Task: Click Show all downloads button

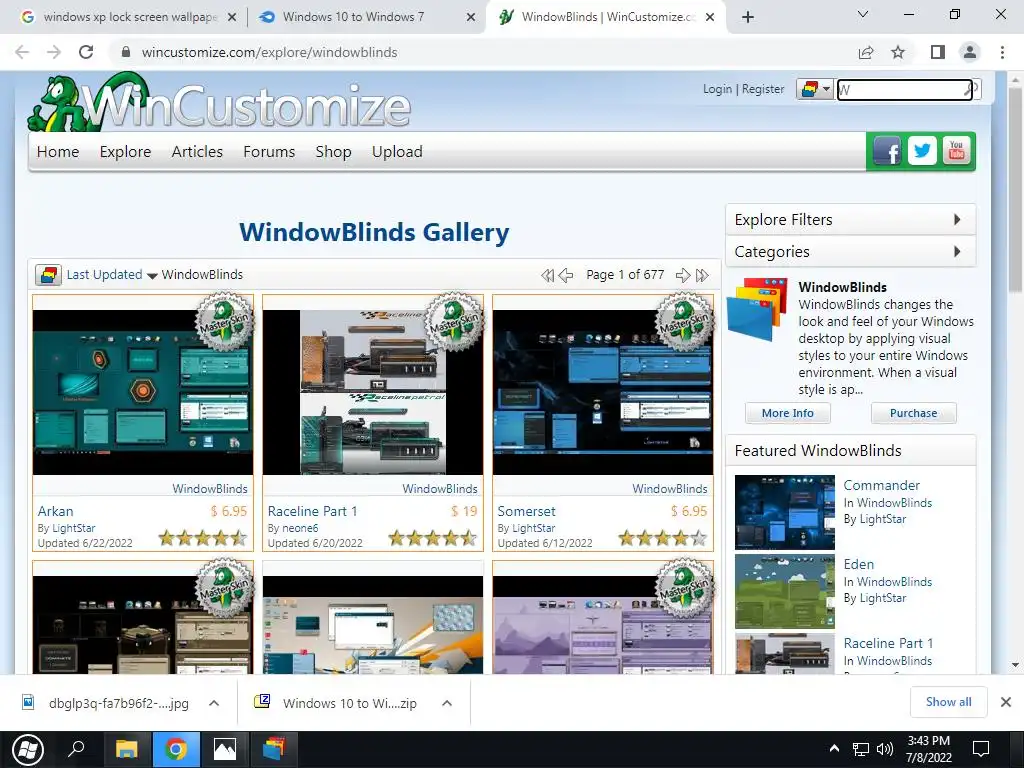Action: (948, 702)
